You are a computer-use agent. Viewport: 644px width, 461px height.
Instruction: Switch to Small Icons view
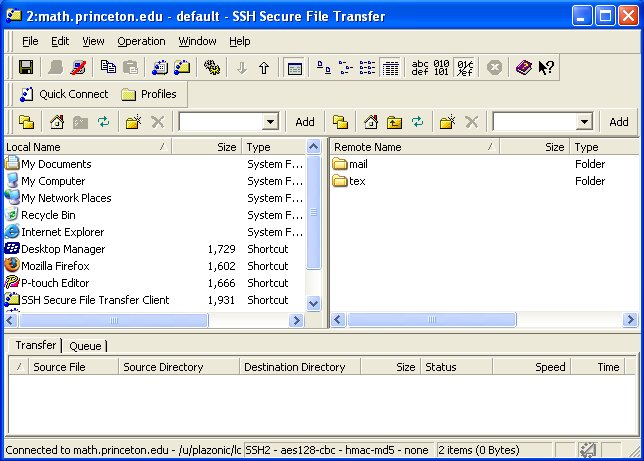[346, 67]
